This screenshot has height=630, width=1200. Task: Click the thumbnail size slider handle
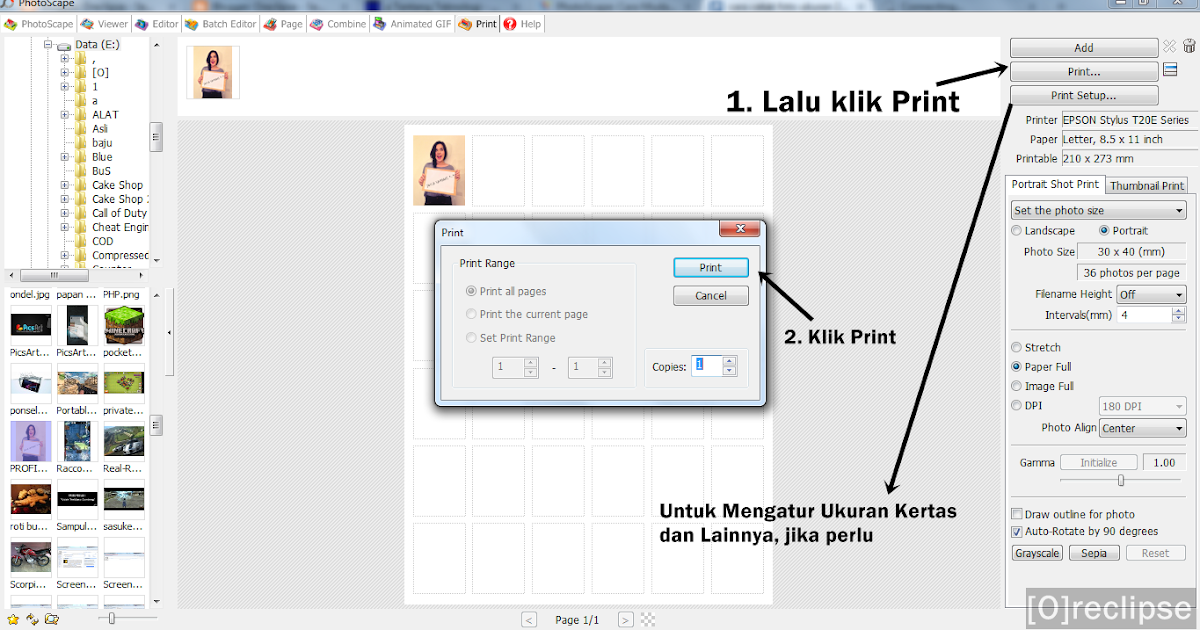(x=112, y=619)
